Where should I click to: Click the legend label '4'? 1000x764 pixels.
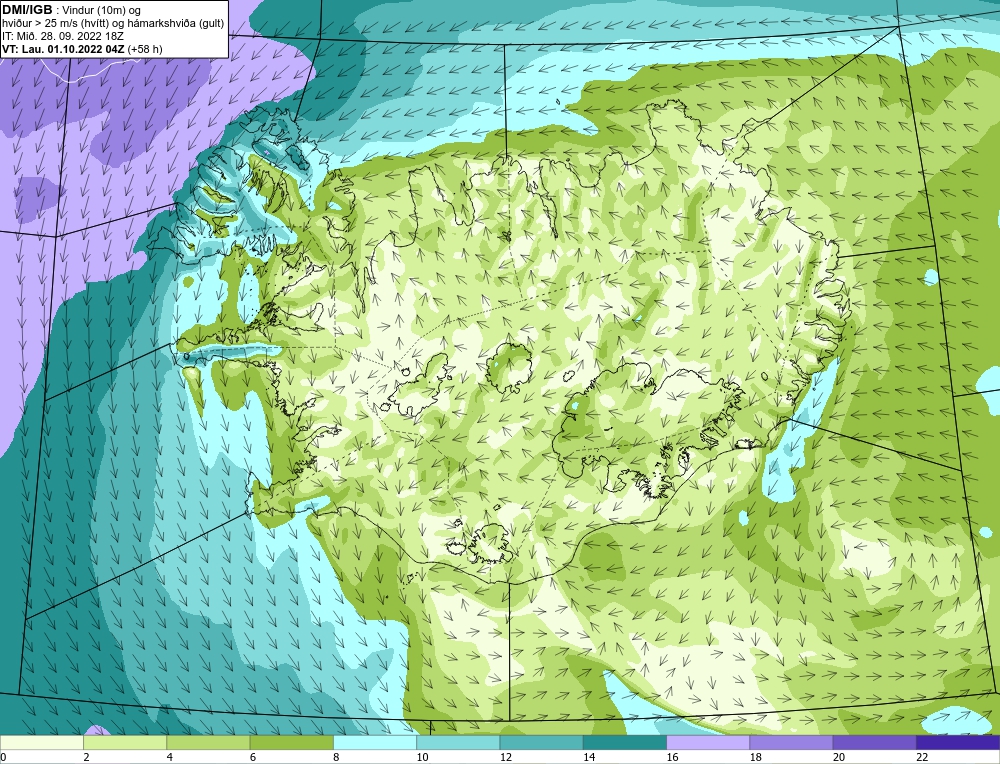(169, 757)
